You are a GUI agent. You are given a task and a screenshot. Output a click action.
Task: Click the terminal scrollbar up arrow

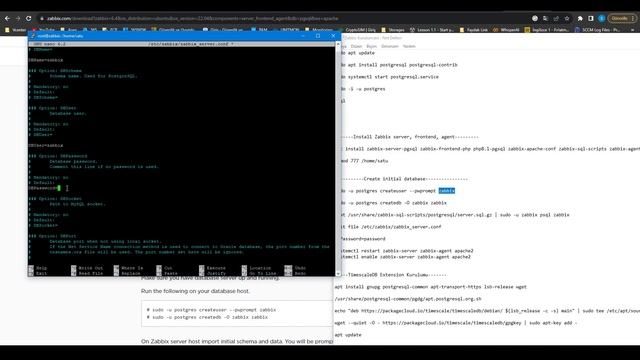pos(338,44)
